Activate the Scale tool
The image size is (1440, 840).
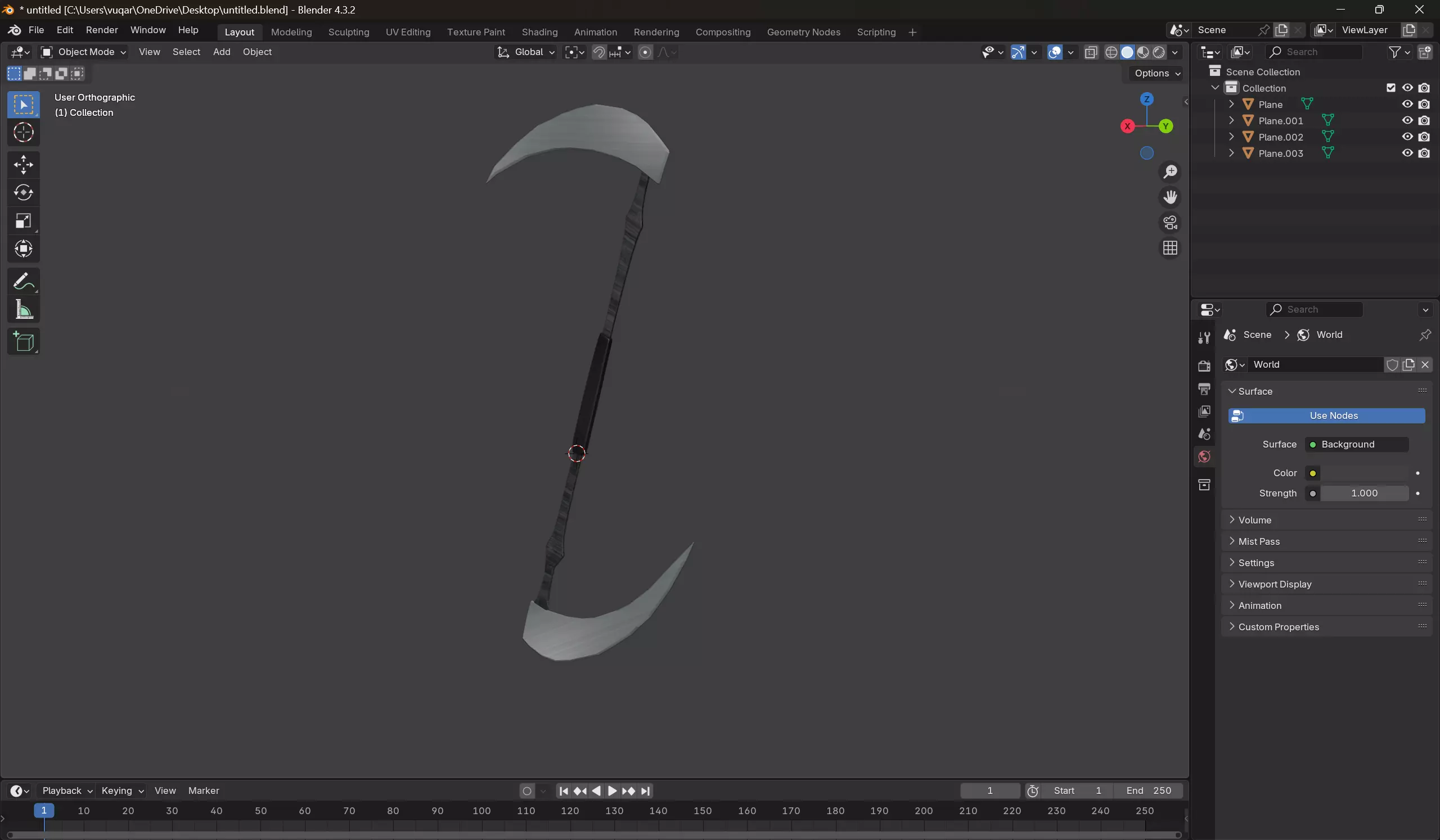tap(24, 221)
